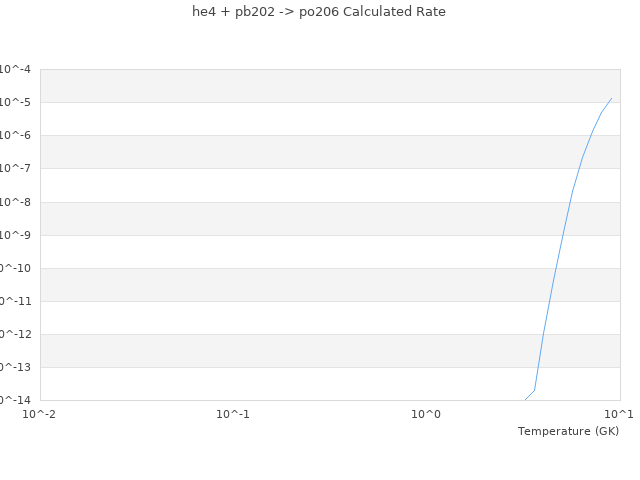Viewport: 640px width, 480px height.
Task: Click the 10^-7 y-axis tick label
Action: (x=14, y=168)
